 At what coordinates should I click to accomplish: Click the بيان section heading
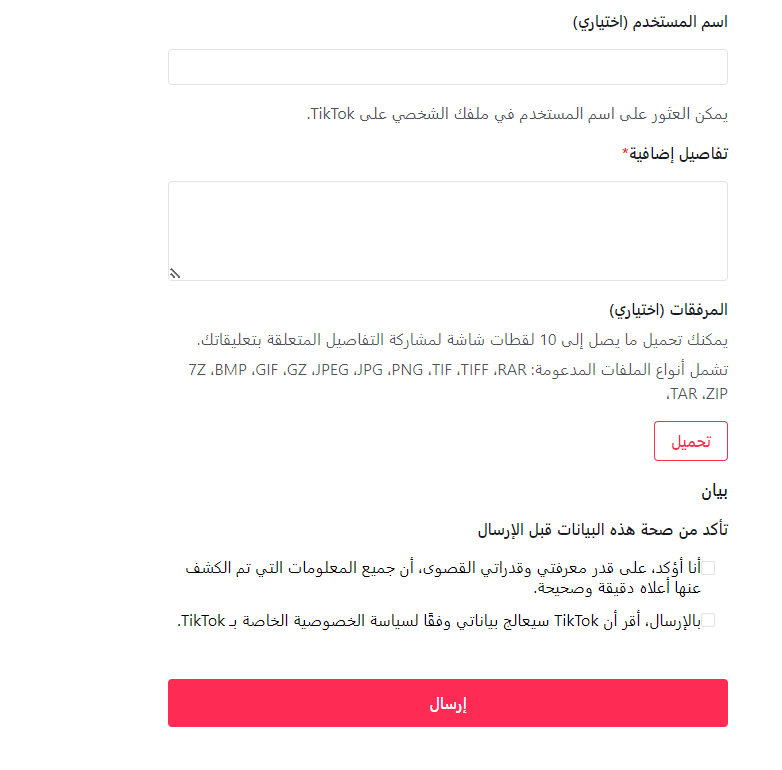(x=714, y=491)
